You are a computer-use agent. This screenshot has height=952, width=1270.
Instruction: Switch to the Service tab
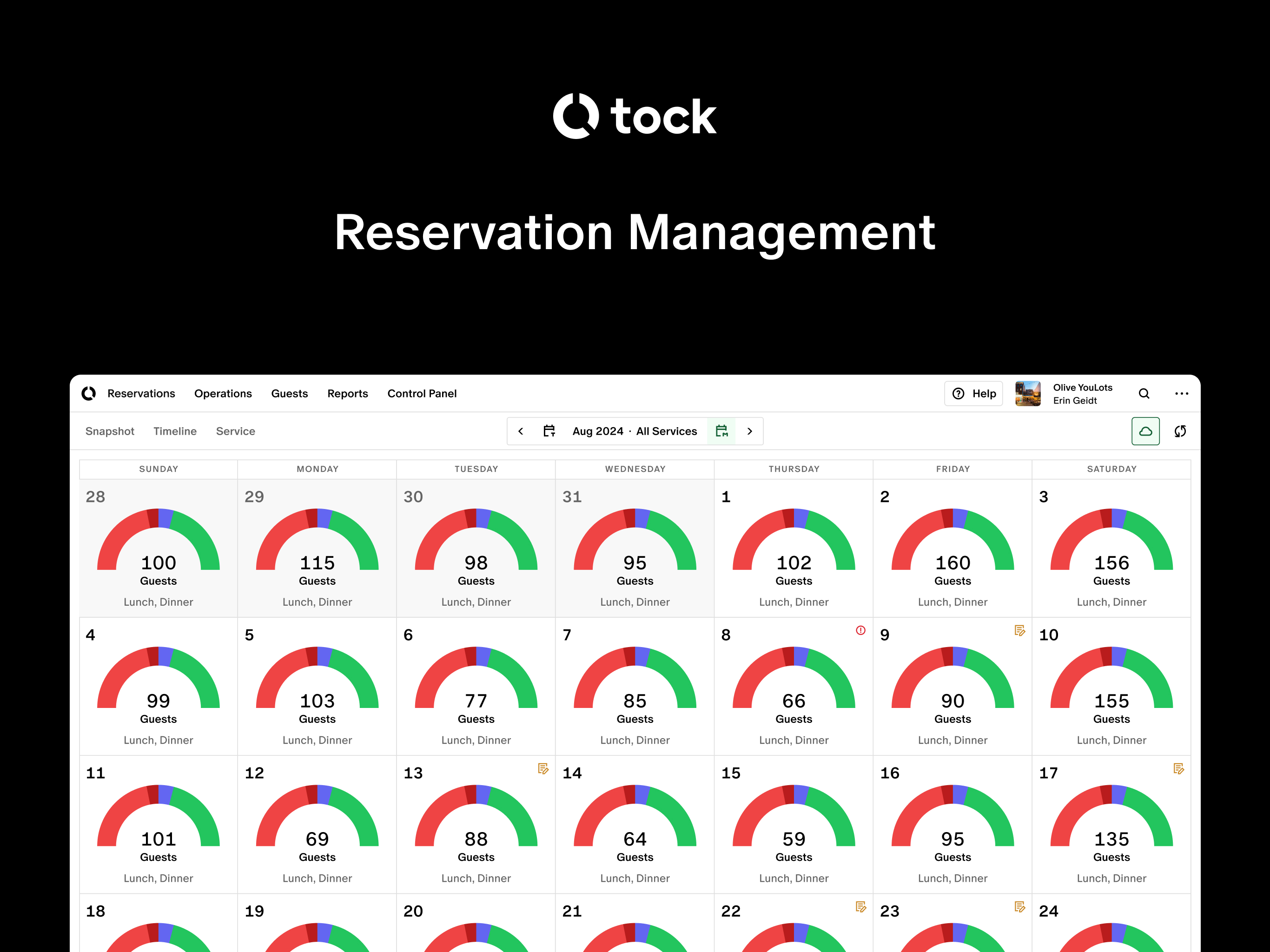click(x=235, y=431)
